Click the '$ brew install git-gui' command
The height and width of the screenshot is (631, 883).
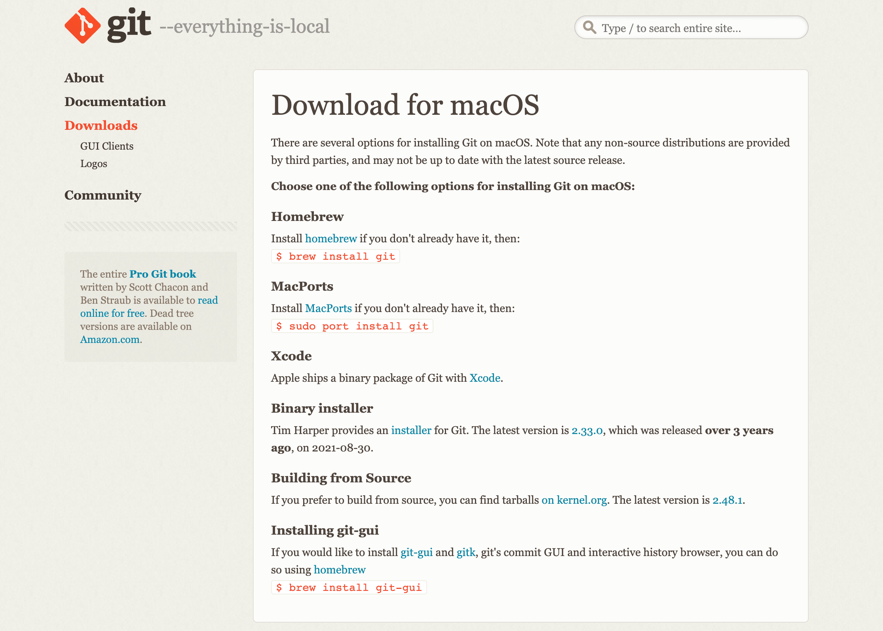click(349, 587)
